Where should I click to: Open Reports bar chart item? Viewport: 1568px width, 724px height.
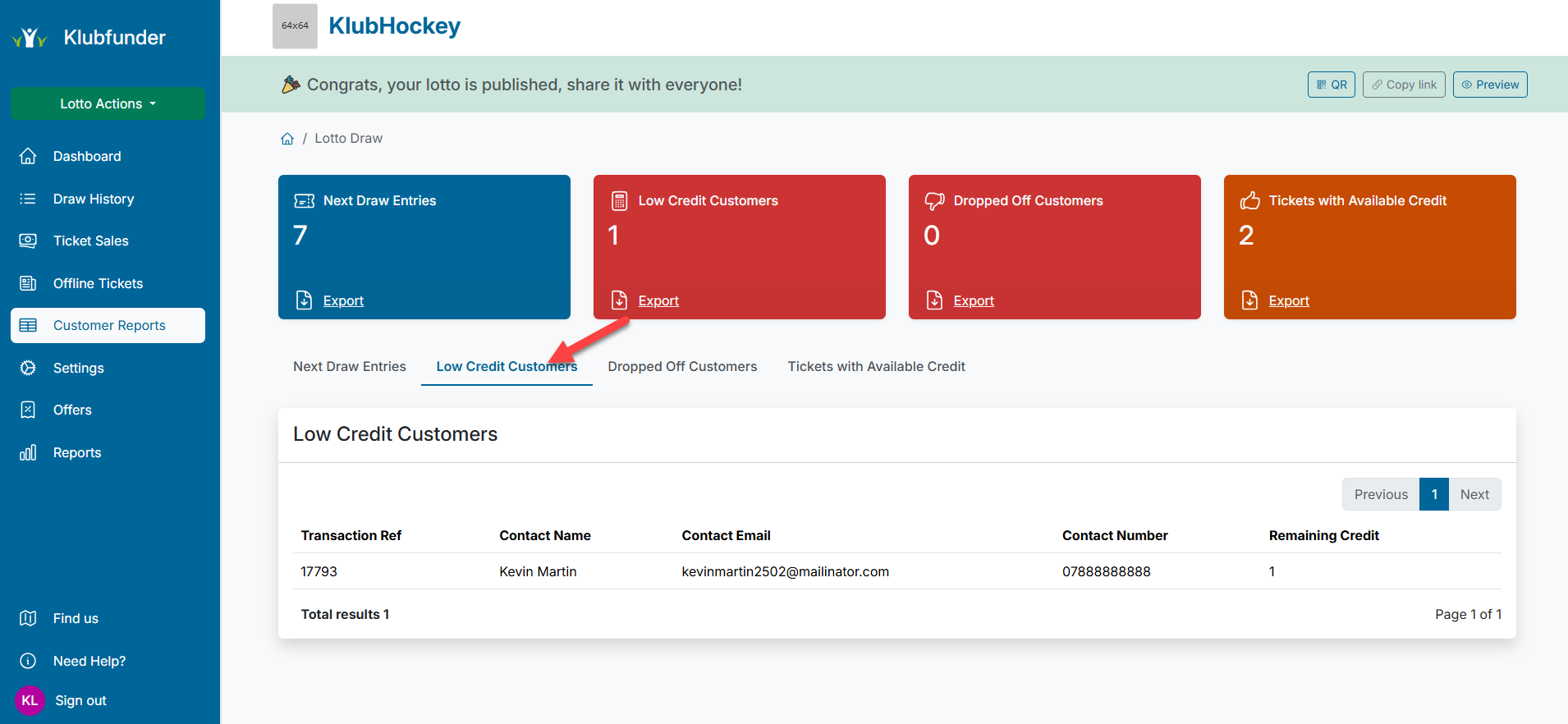(76, 452)
